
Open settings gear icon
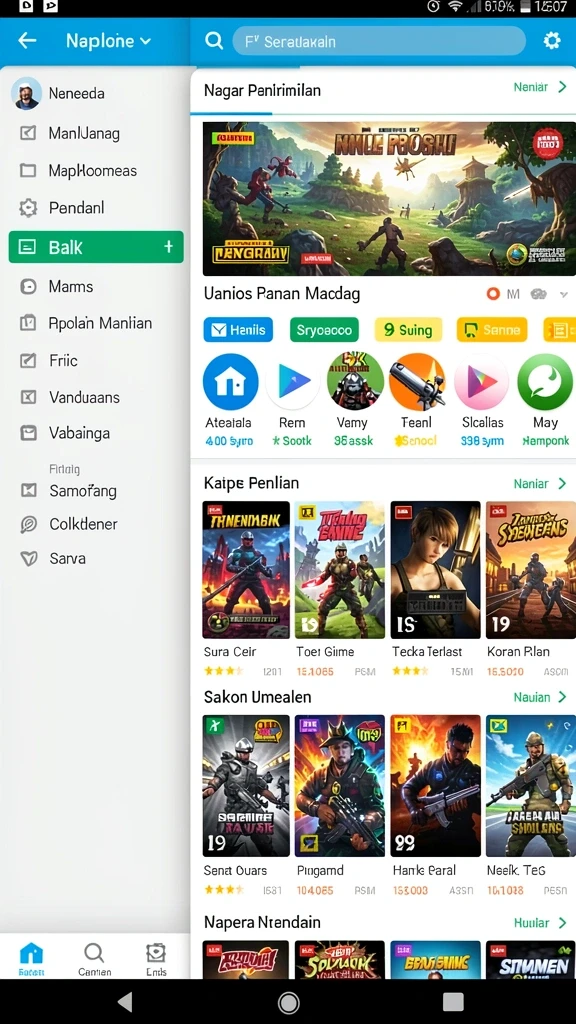point(552,41)
